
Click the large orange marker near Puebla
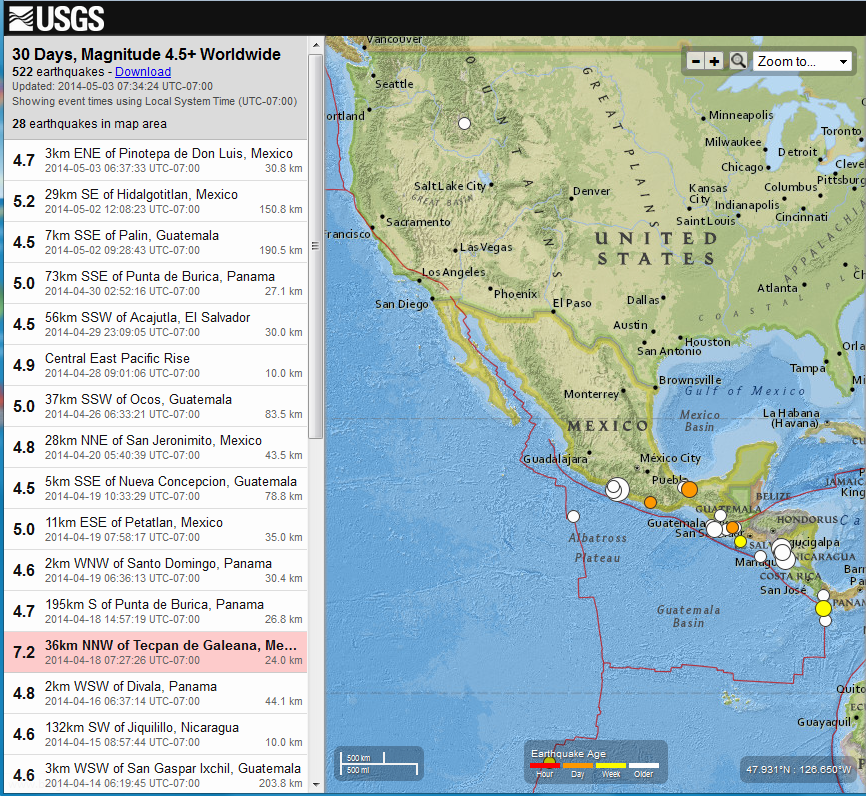pyautogui.click(x=689, y=489)
